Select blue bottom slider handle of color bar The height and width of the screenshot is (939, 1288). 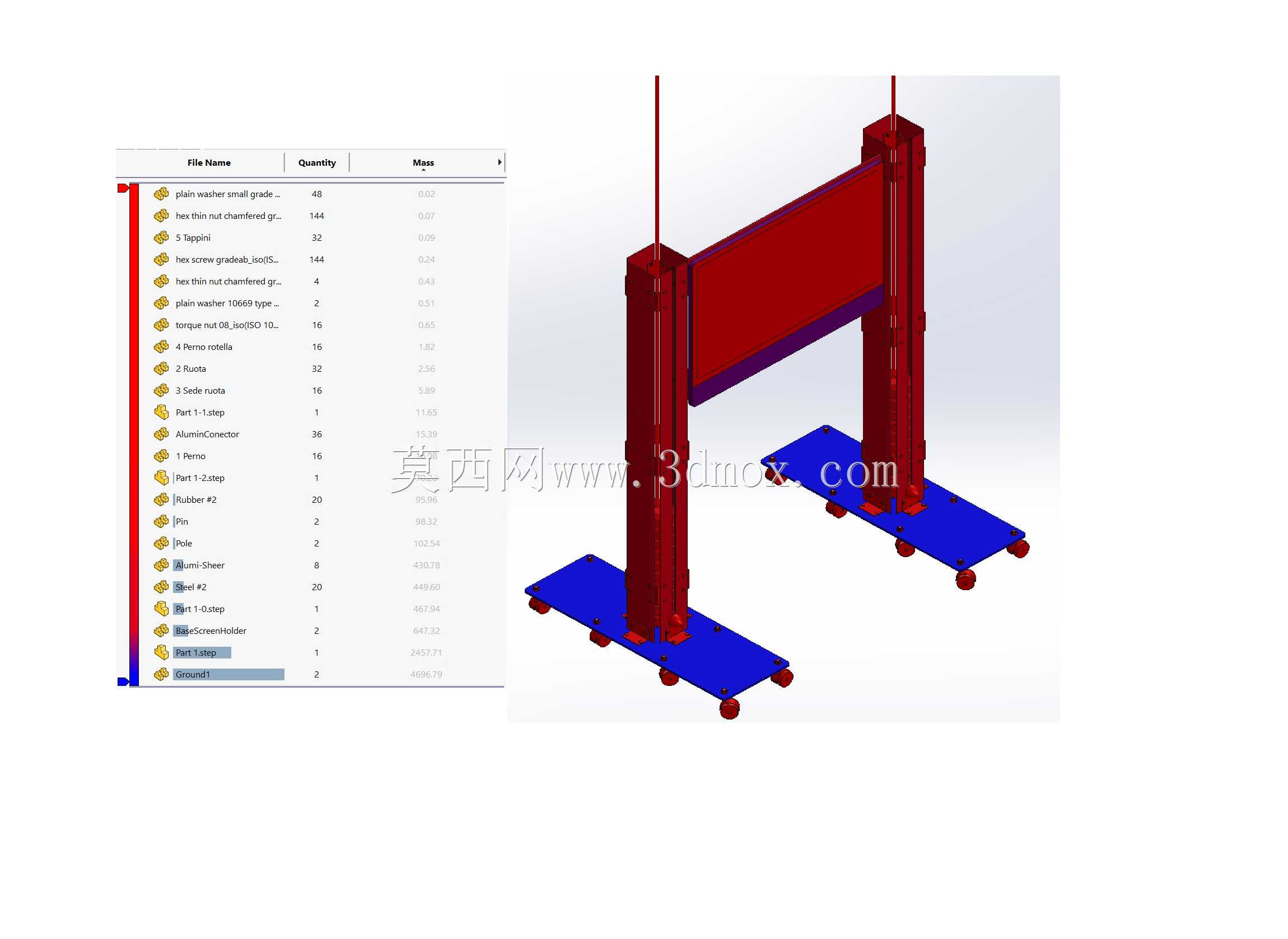point(123,681)
